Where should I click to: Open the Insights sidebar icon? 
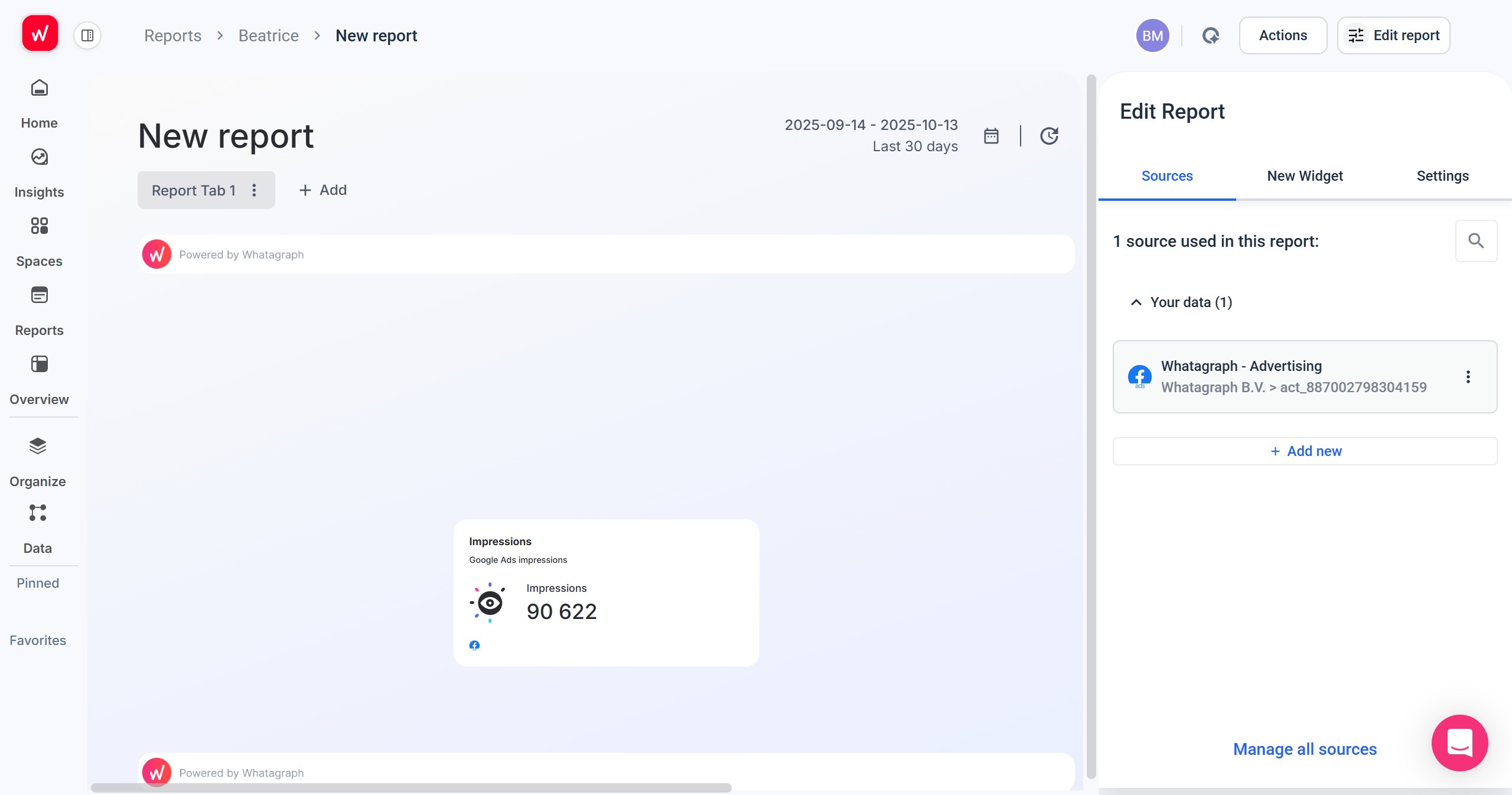[x=39, y=158]
